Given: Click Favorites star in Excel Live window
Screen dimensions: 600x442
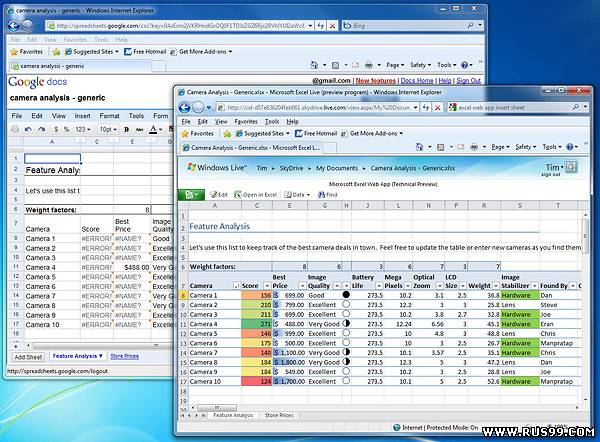Looking at the screenshot, I should pyautogui.click(x=185, y=134).
